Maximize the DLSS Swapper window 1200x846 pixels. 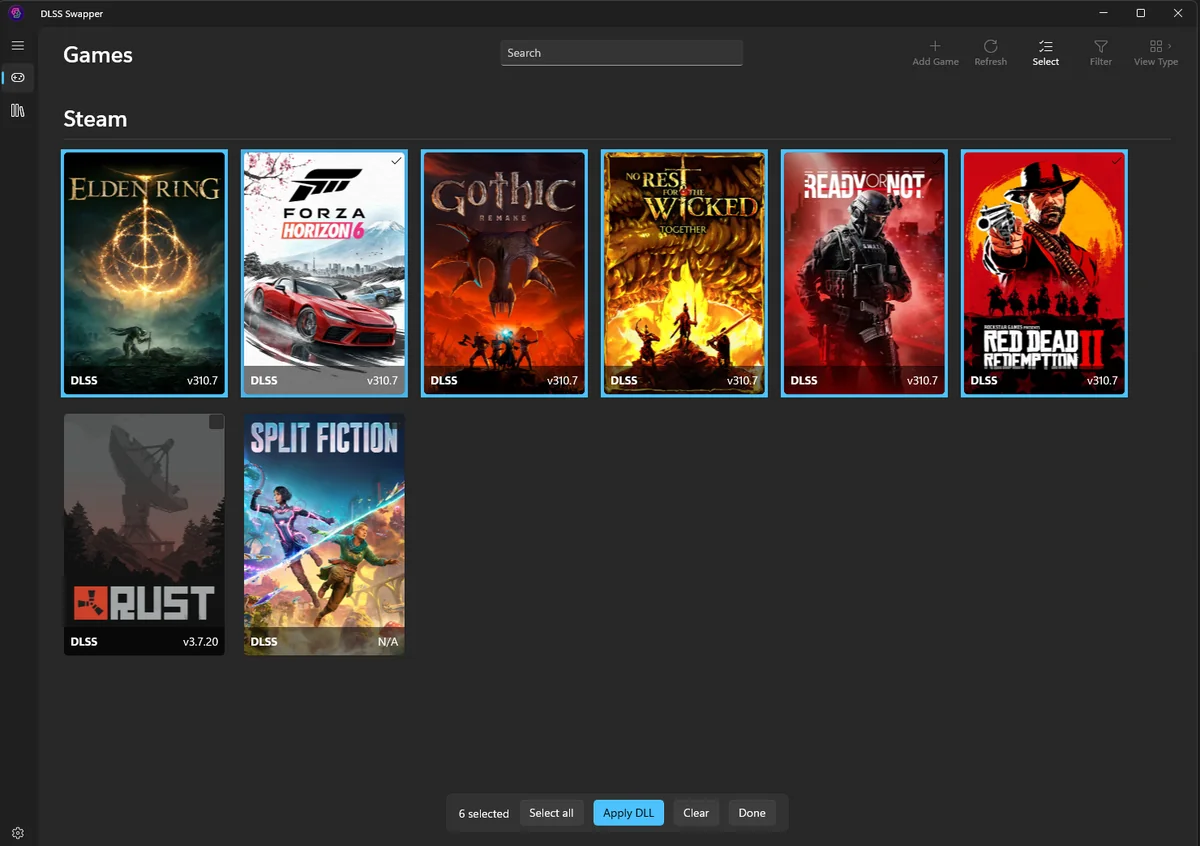[1140, 13]
